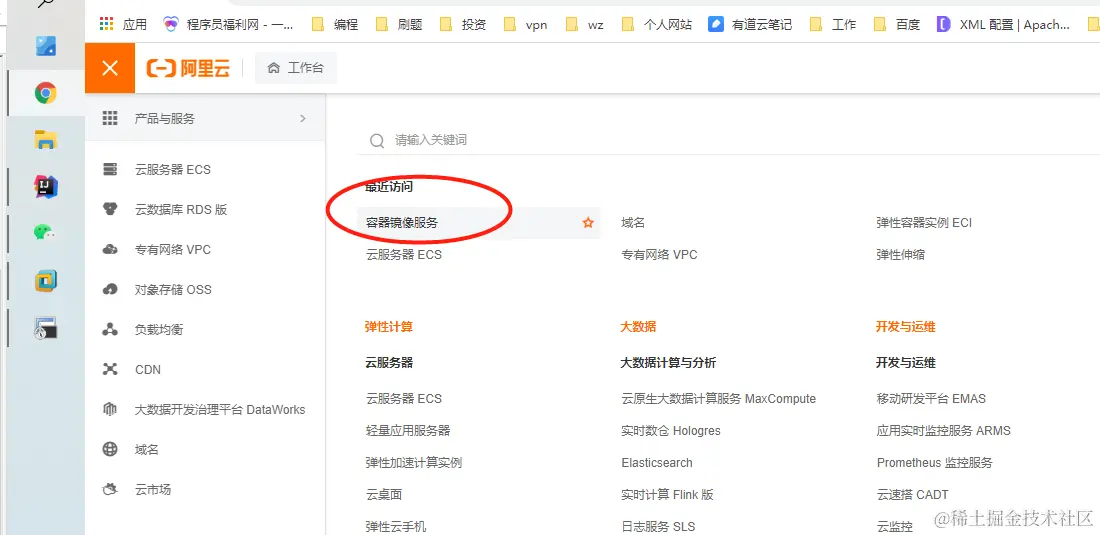
Task: Click the 工作台 button in header
Action: [295, 68]
